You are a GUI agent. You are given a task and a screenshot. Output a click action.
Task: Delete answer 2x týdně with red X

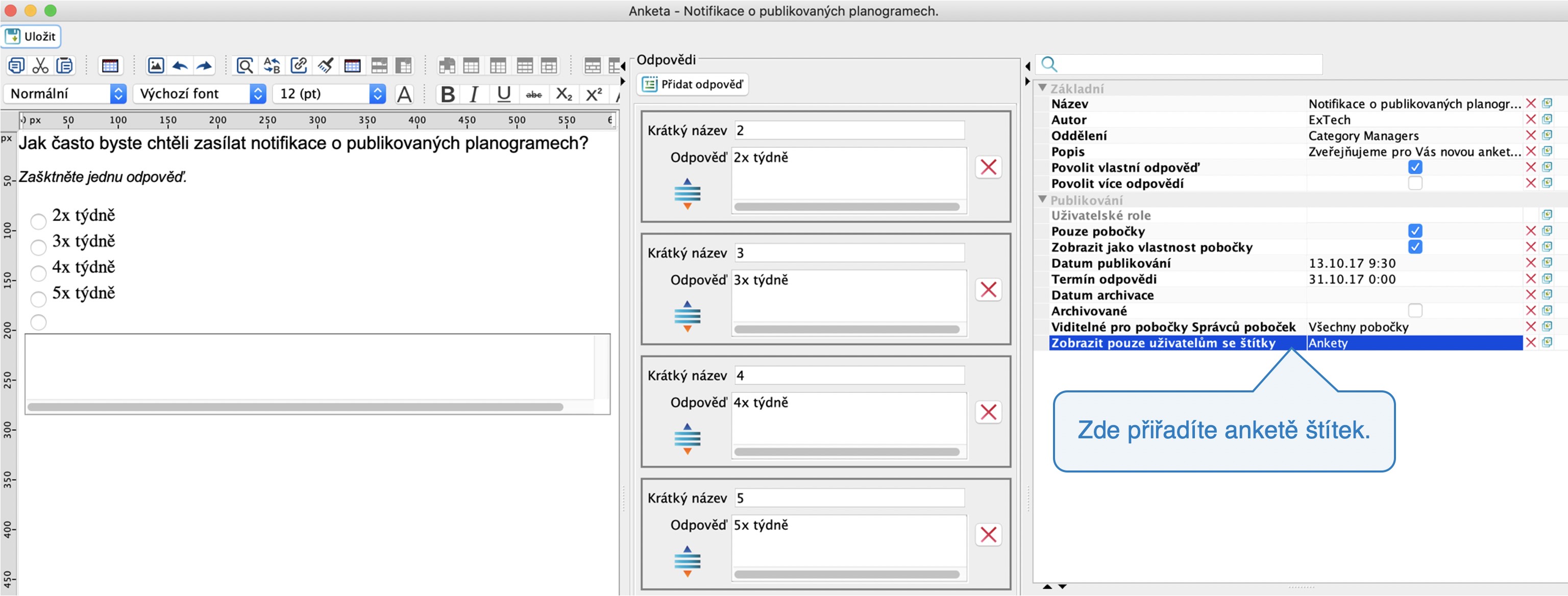pos(989,167)
